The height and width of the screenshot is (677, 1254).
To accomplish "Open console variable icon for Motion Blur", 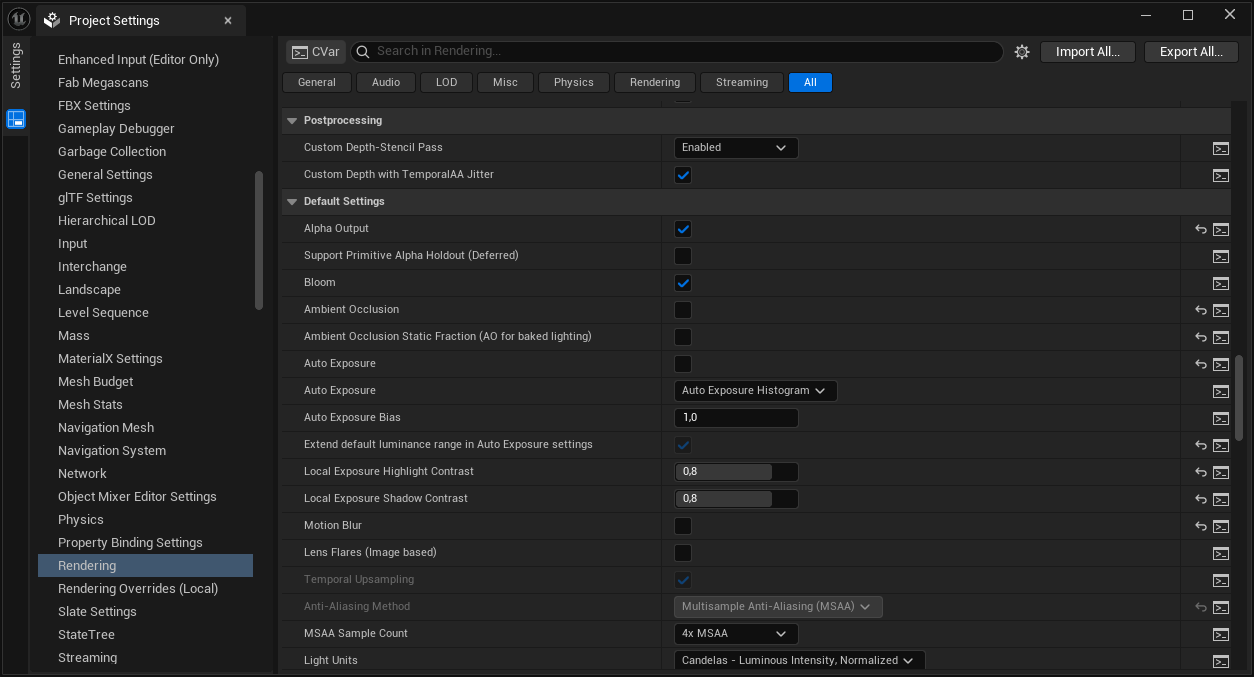I will pyautogui.click(x=1221, y=526).
